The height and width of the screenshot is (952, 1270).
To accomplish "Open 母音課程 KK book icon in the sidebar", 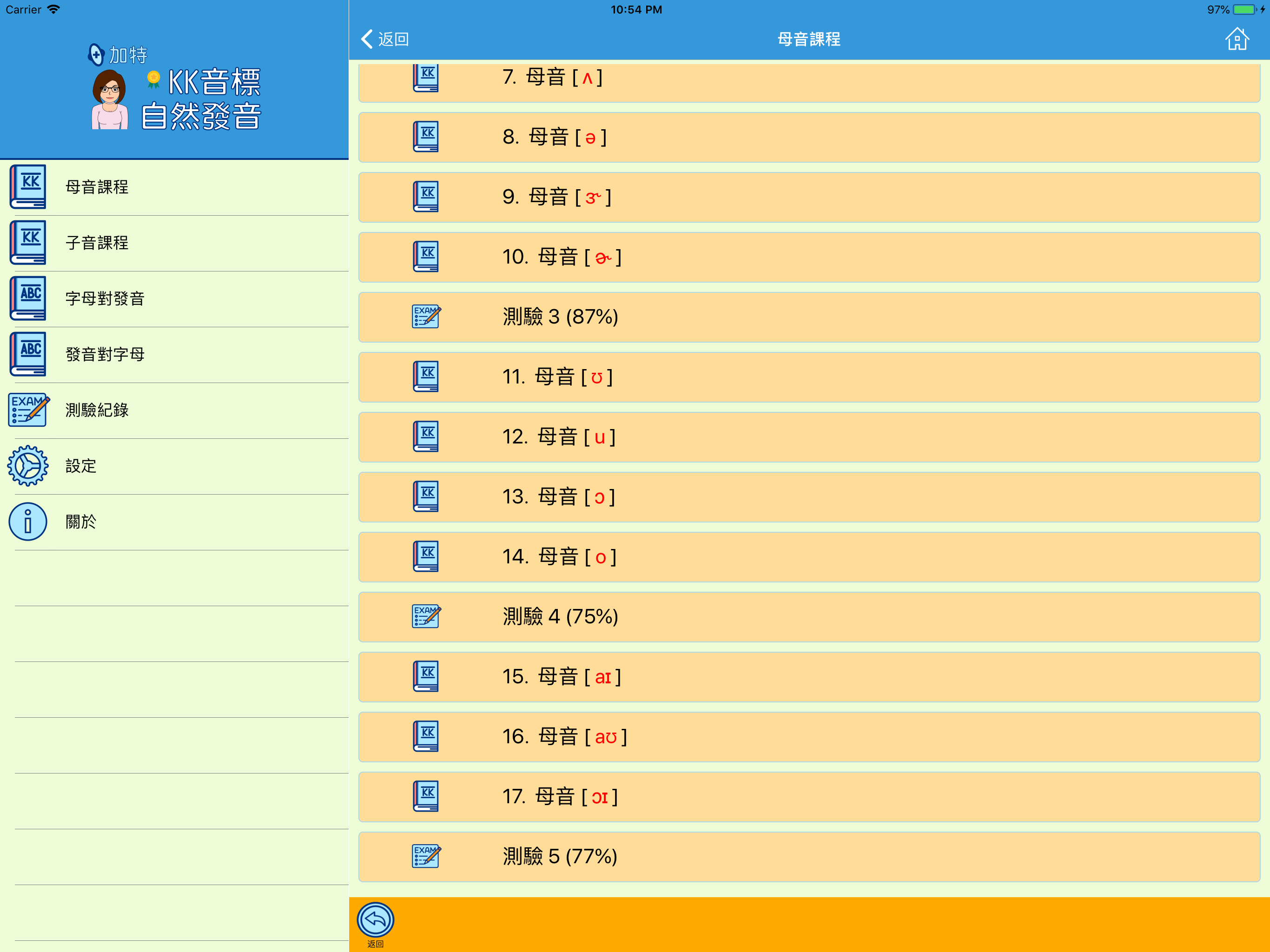I will click(27, 186).
